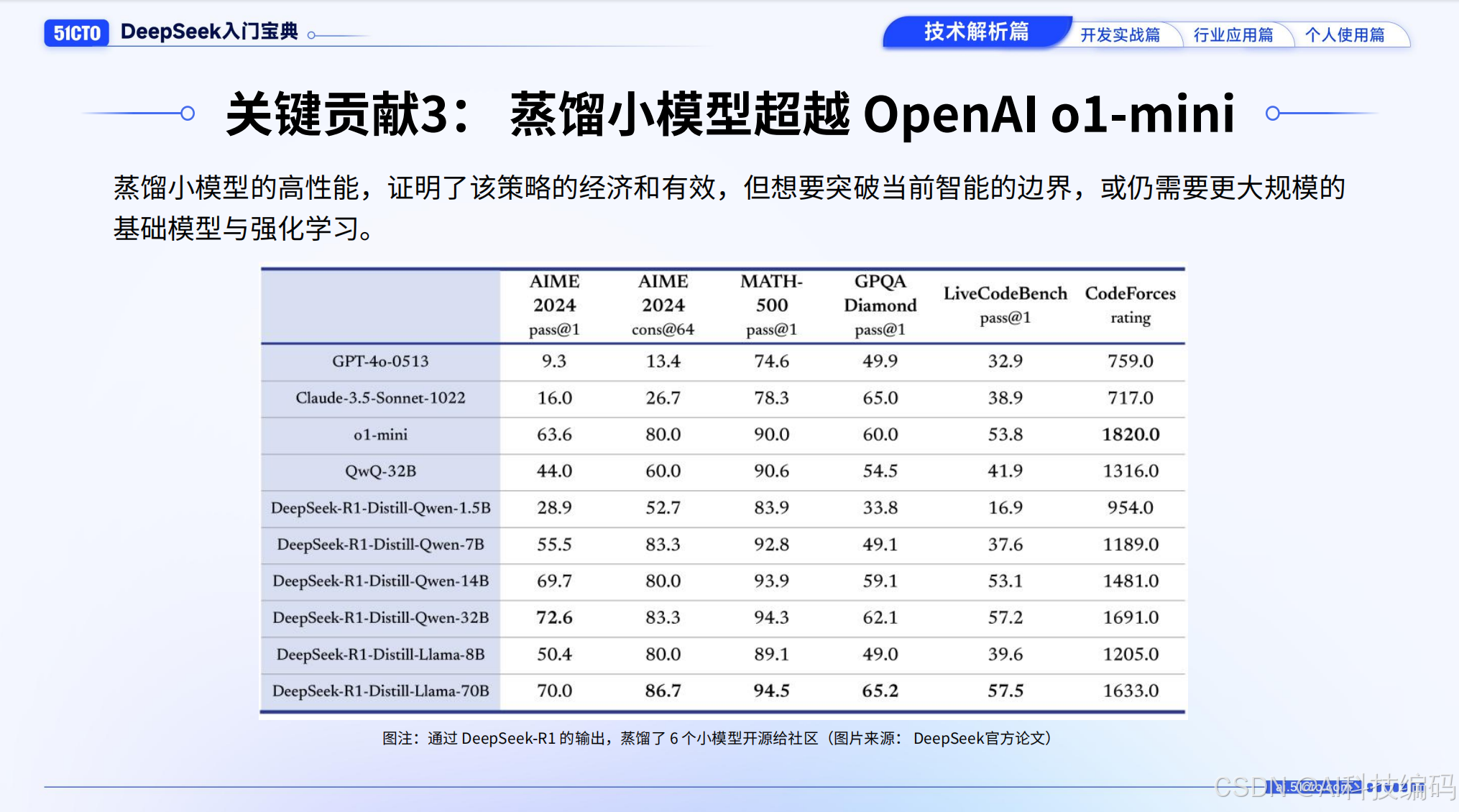
Task: Click the 1820.0 CodeForces value cell
Action: click(1130, 435)
